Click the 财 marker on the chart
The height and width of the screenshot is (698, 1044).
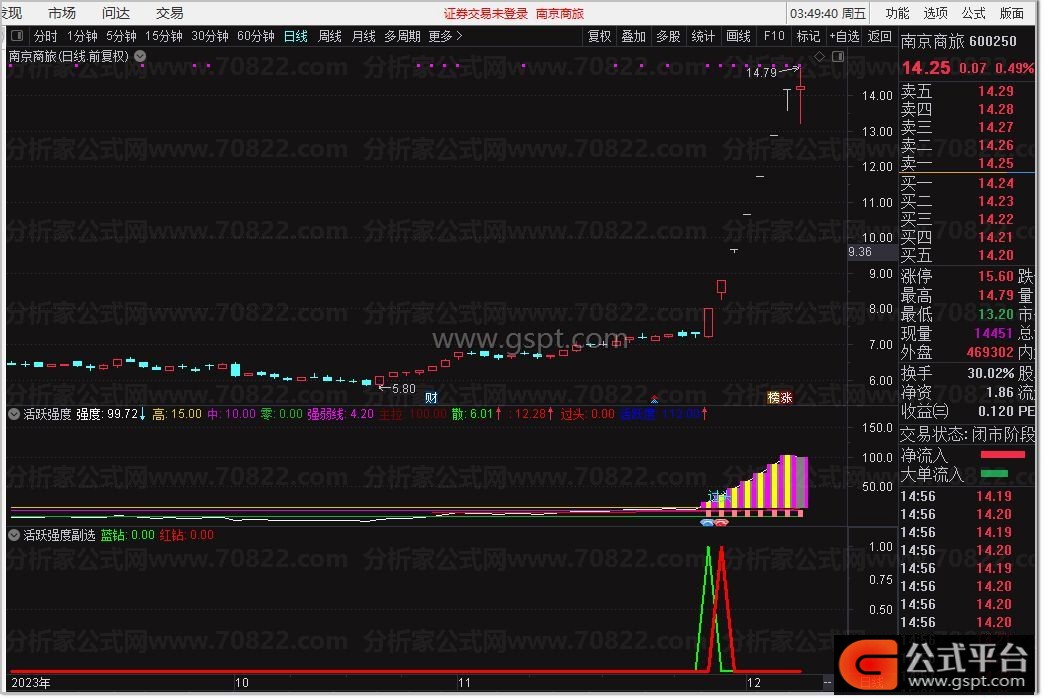431,398
